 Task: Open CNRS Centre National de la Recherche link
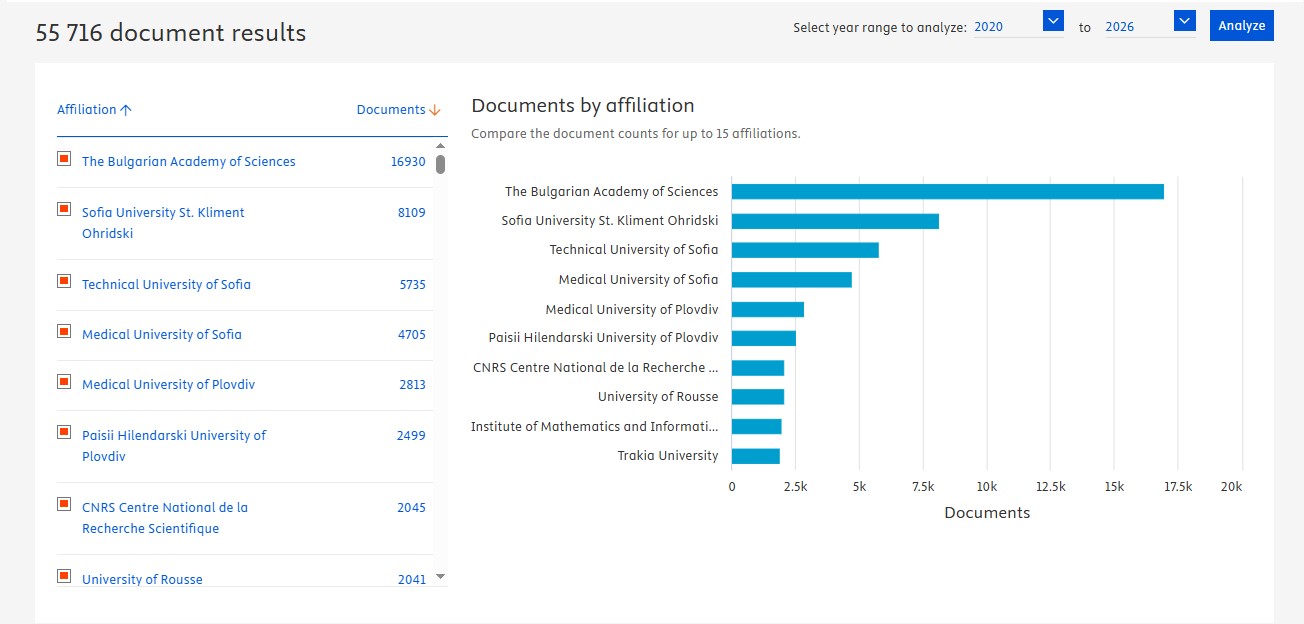(x=165, y=518)
